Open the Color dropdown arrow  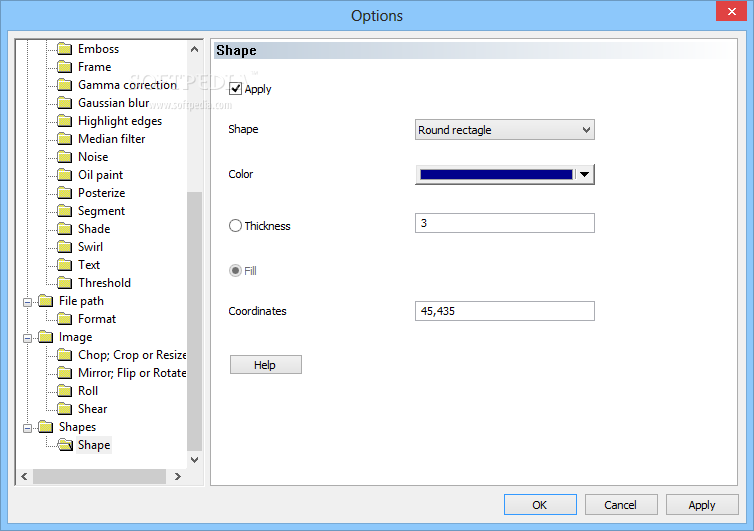point(585,175)
